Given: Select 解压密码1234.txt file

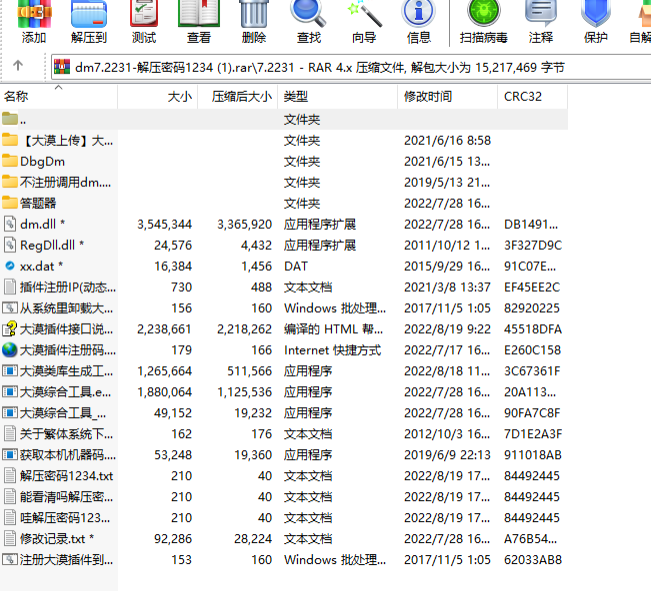Looking at the screenshot, I should [x=58, y=476].
